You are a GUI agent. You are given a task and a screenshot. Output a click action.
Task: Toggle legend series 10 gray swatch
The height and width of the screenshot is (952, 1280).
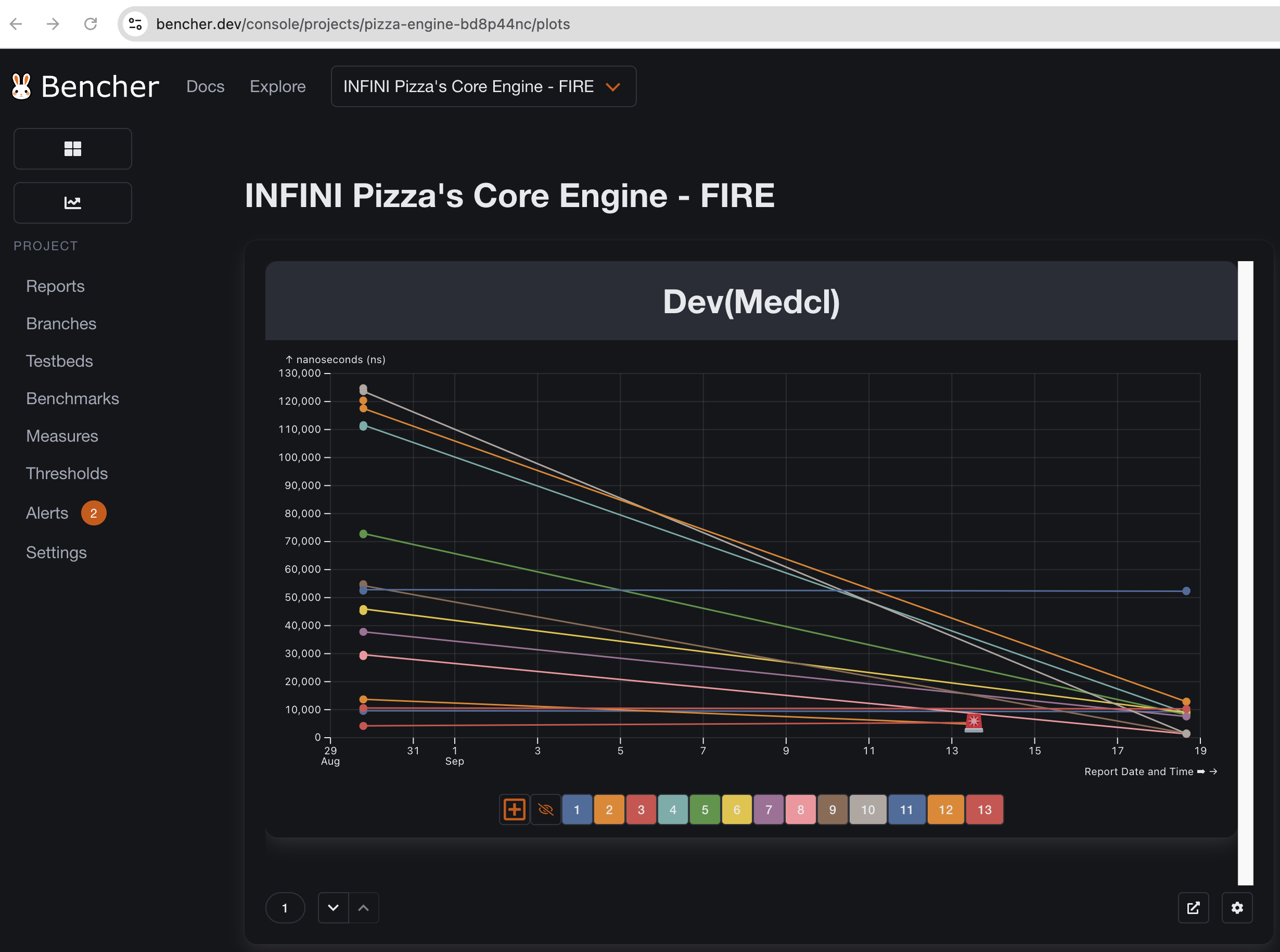tap(868, 809)
